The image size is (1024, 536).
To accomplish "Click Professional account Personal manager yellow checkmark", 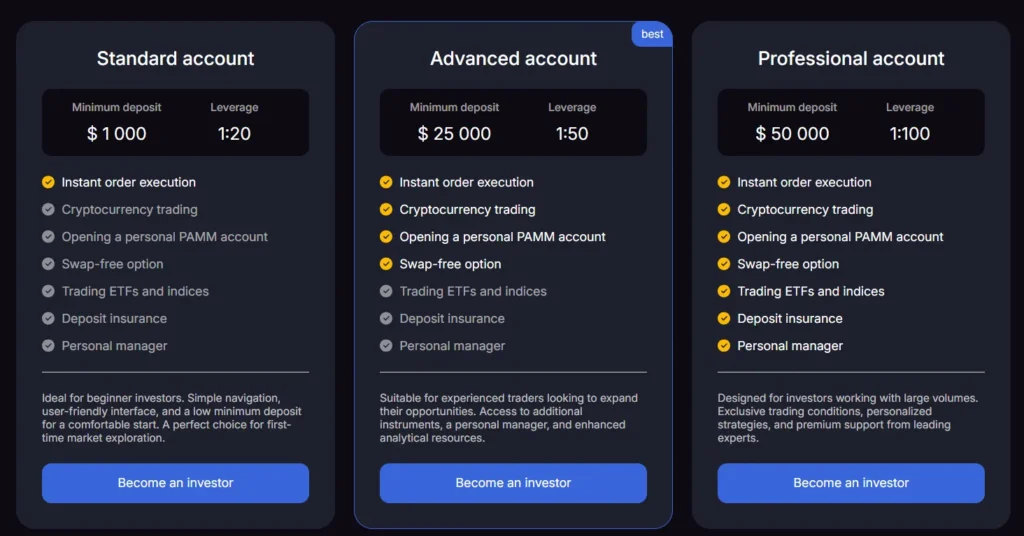I will click(724, 346).
